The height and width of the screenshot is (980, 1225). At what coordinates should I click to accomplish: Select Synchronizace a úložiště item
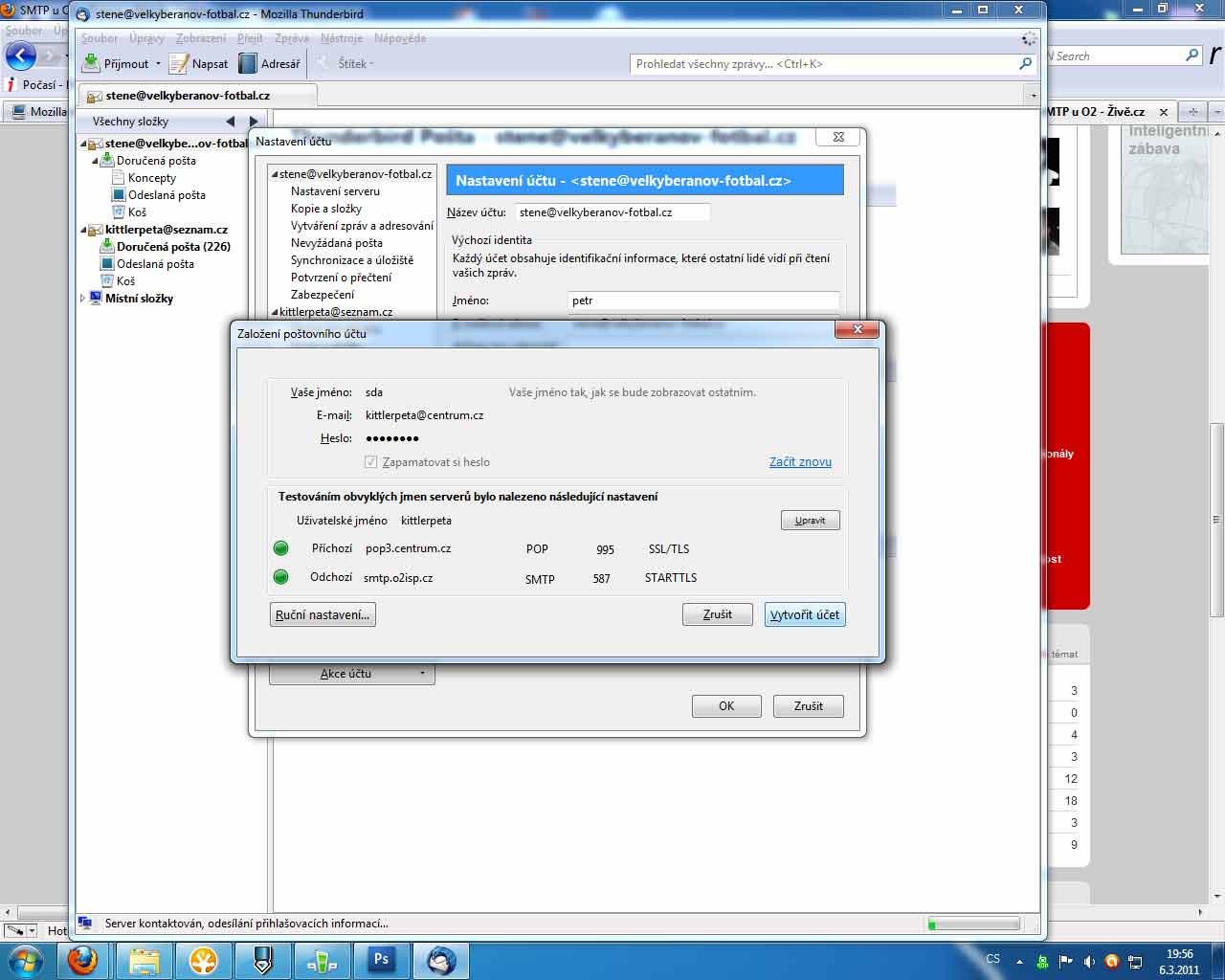pyautogui.click(x=352, y=260)
